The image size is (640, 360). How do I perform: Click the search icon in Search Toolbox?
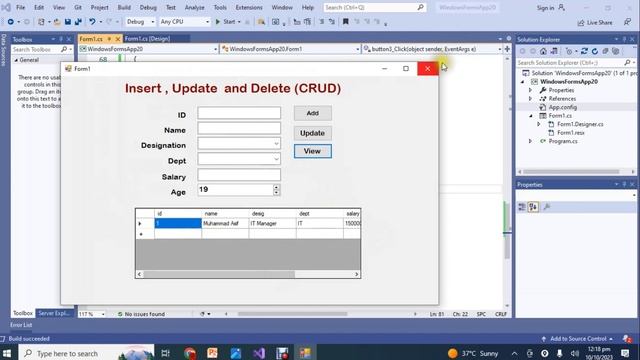coord(64,49)
